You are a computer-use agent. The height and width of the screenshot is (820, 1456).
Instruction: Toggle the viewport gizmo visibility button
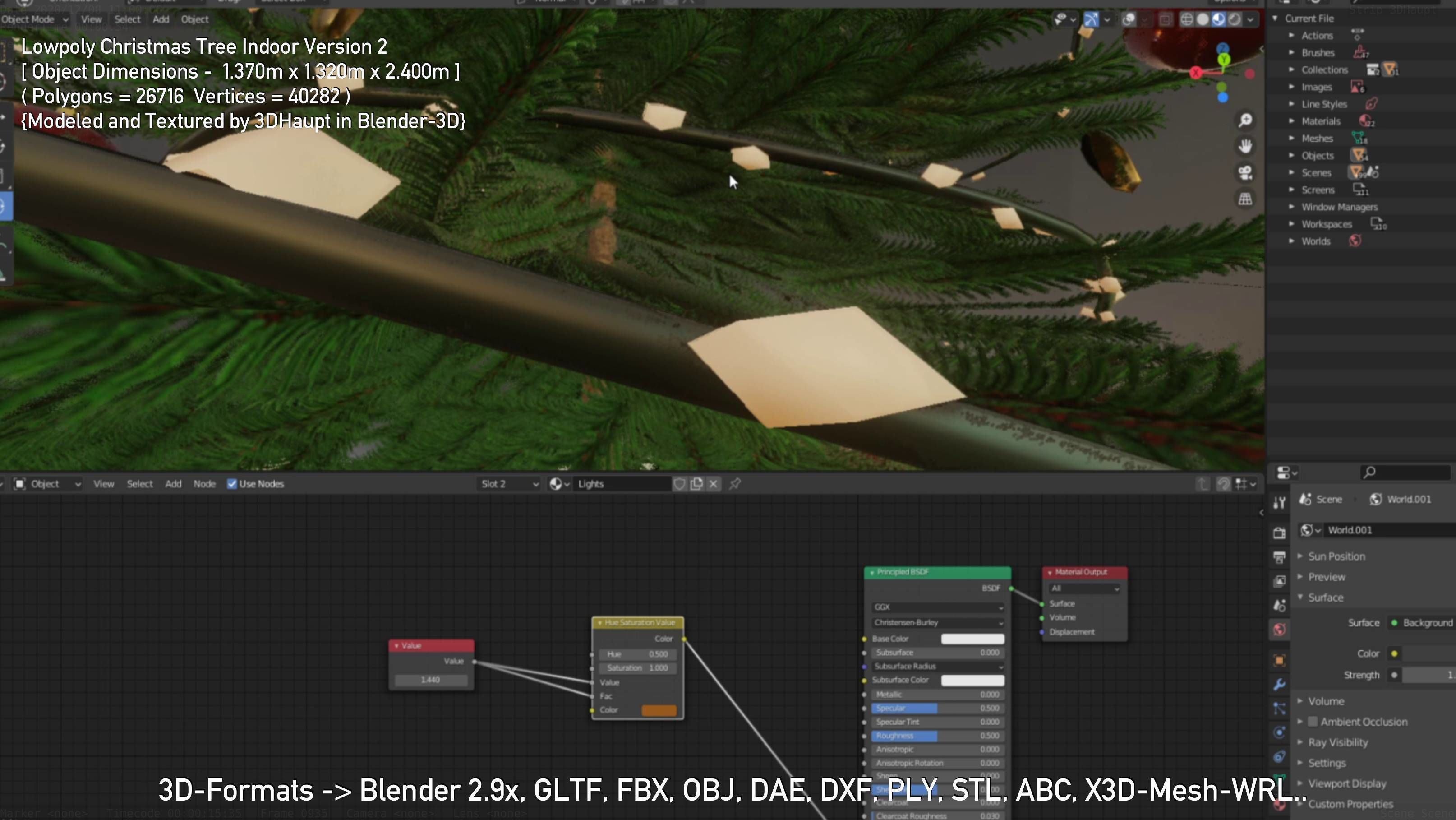click(1091, 20)
